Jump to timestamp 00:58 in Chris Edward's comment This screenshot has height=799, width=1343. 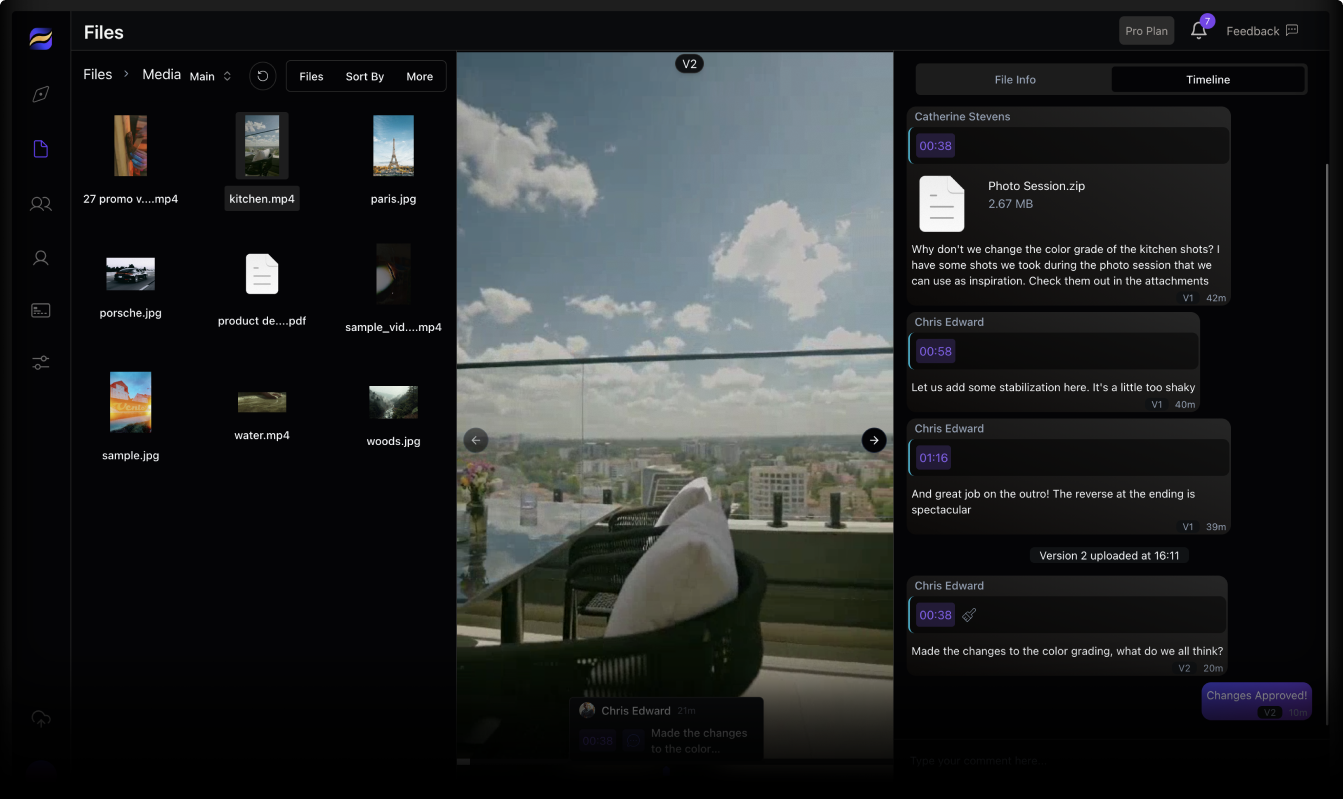point(933,351)
